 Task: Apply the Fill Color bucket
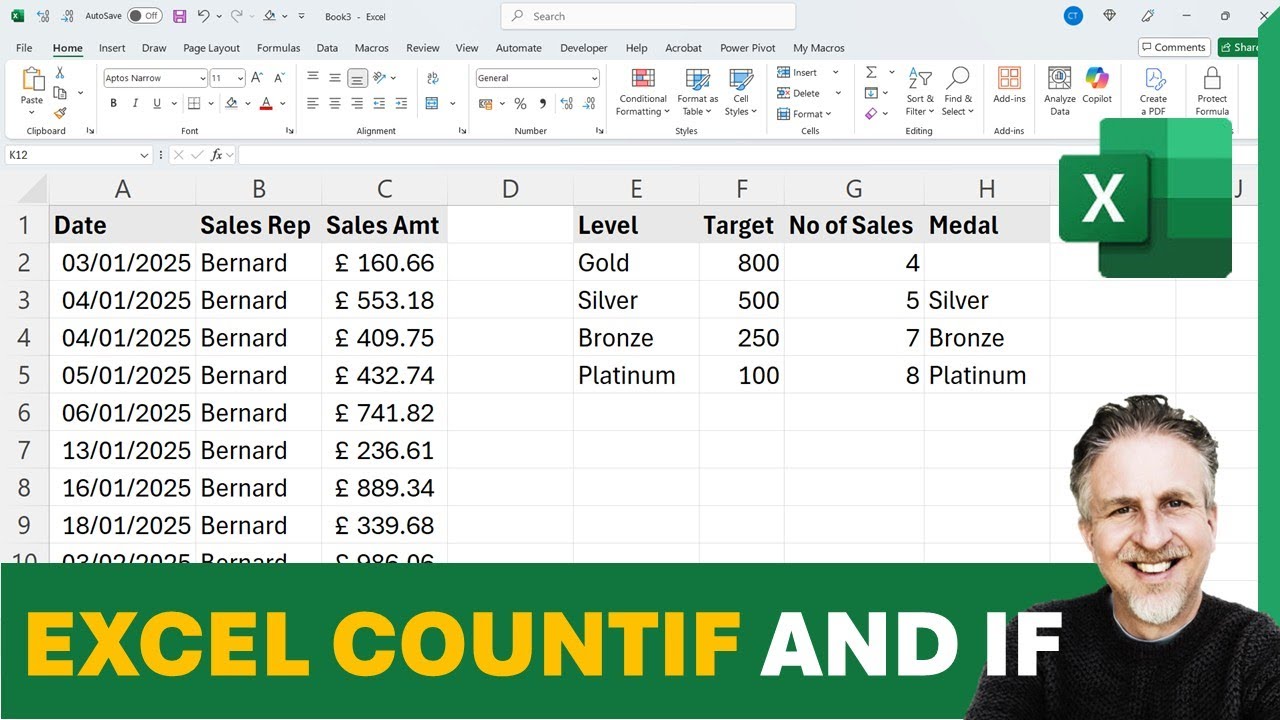(x=231, y=103)
